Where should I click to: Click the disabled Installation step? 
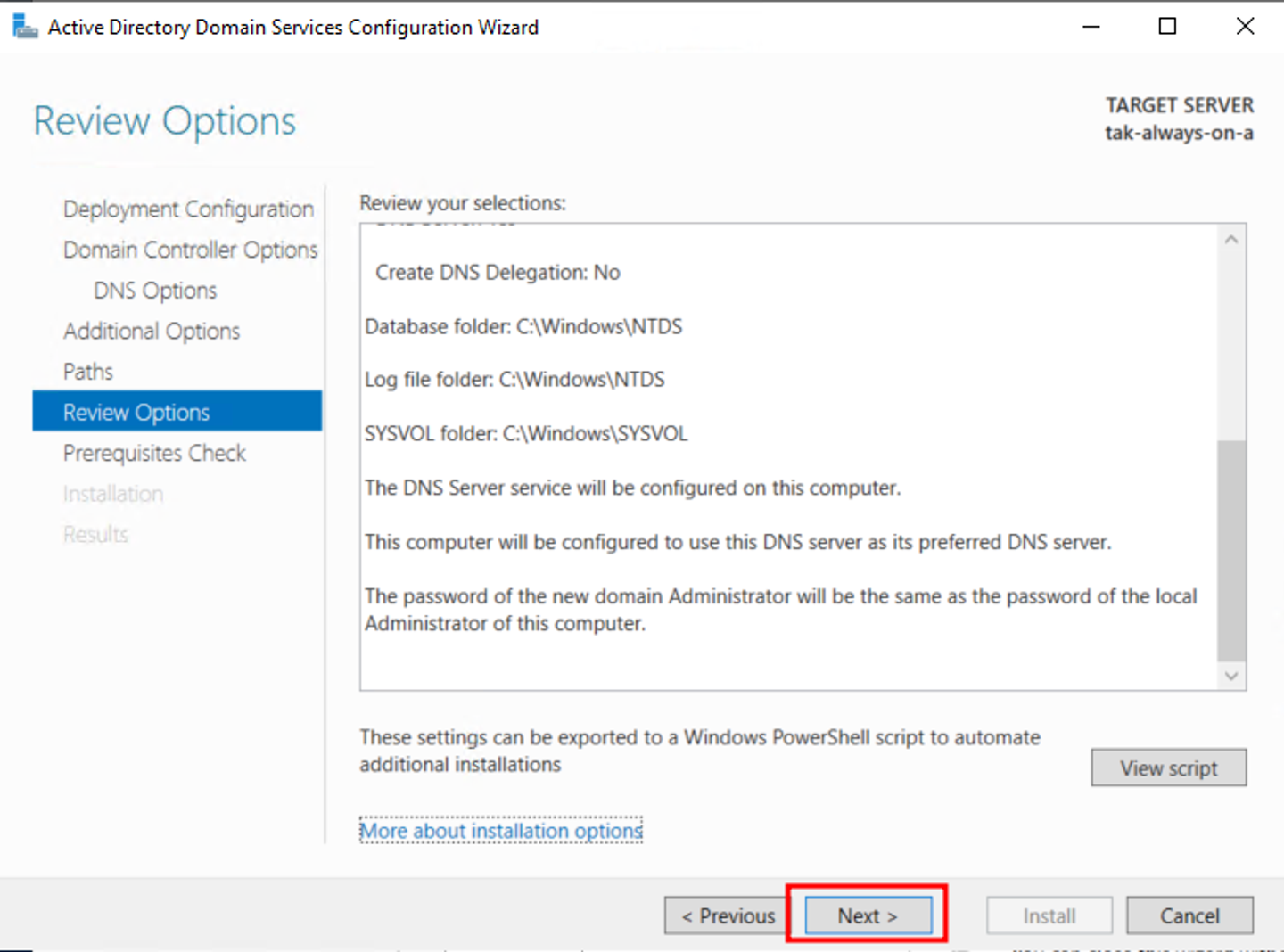[x=113, y=494]
